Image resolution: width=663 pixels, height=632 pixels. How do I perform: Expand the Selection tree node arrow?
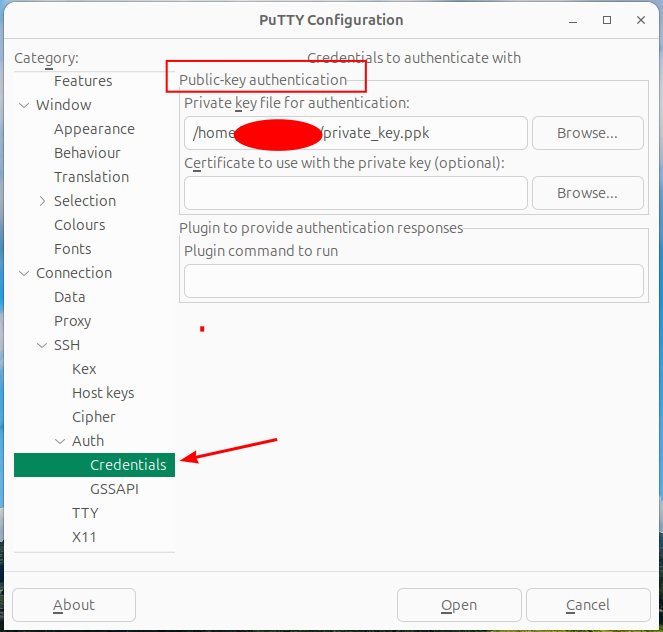42,201
